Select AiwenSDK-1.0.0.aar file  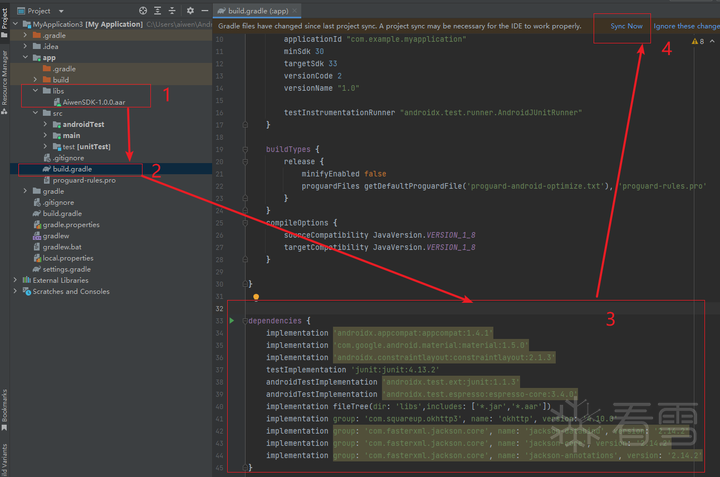point(90,102)
